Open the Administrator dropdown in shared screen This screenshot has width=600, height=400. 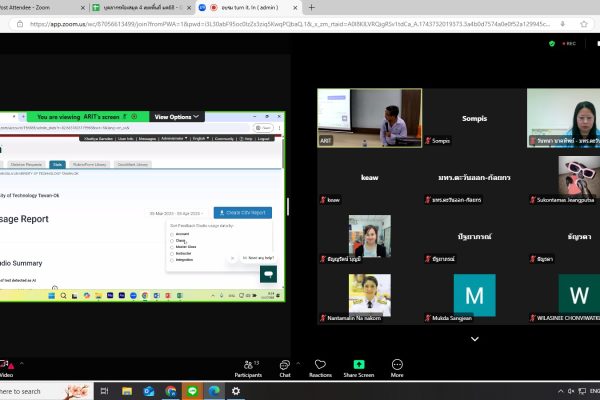click(174, 139)
